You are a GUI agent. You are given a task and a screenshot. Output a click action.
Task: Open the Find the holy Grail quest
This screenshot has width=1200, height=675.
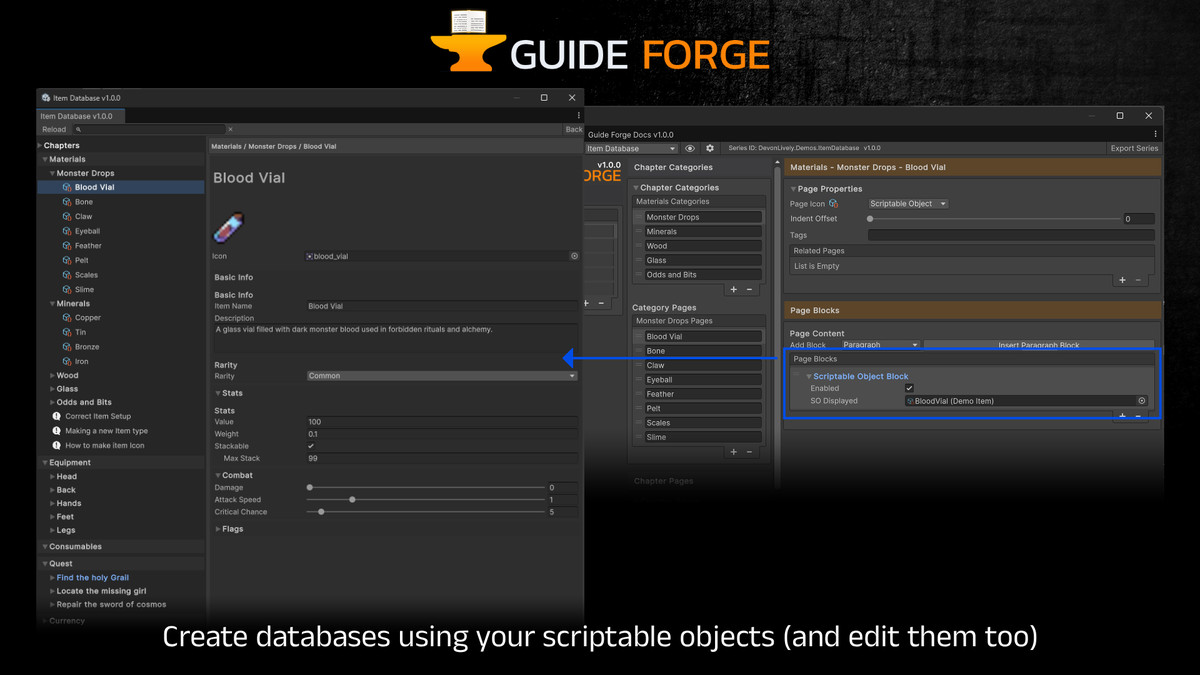[92, 578]
